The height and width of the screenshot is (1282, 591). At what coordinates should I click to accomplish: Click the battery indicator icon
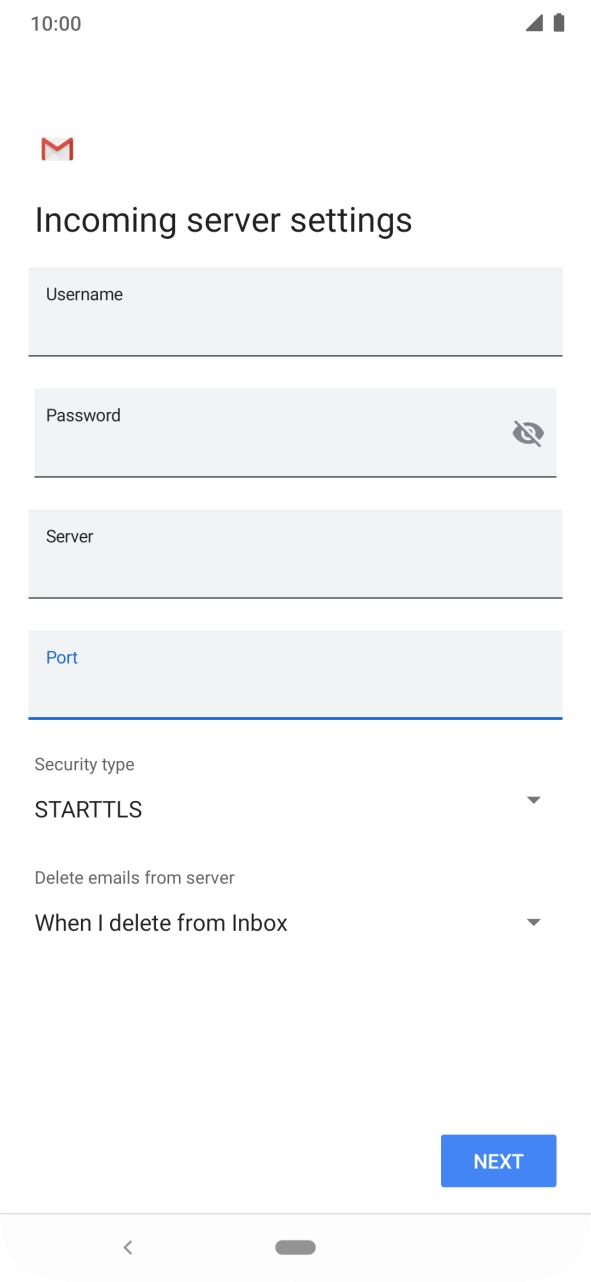pyautogui.click(x=560, y=23)
